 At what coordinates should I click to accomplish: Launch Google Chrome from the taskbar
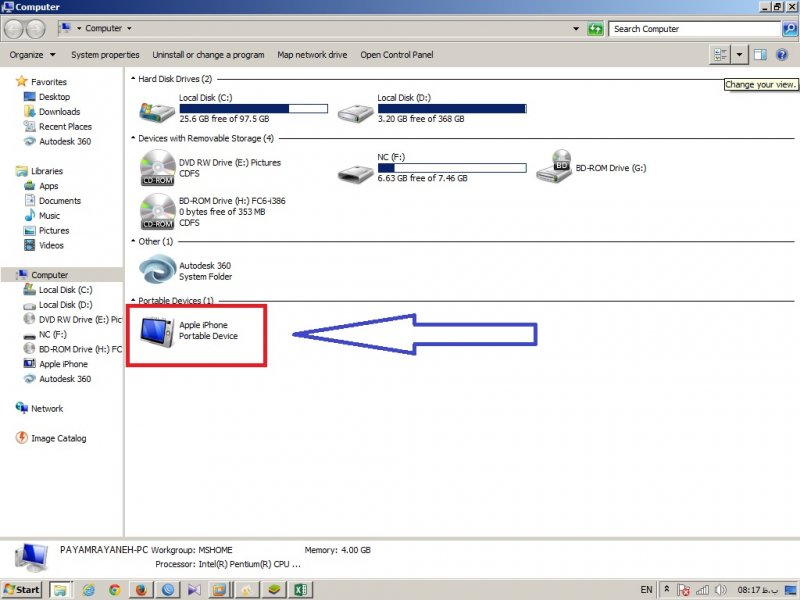115,590
